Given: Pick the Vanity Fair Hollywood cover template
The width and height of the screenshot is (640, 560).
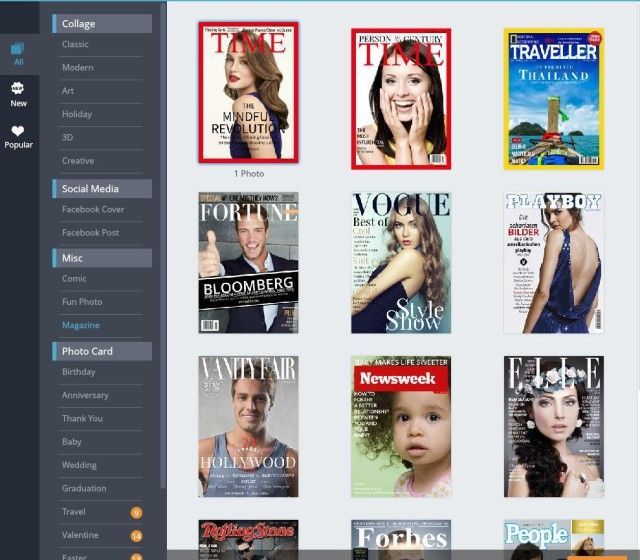Looking at the screenshot, I should click(x=249, y=427).
